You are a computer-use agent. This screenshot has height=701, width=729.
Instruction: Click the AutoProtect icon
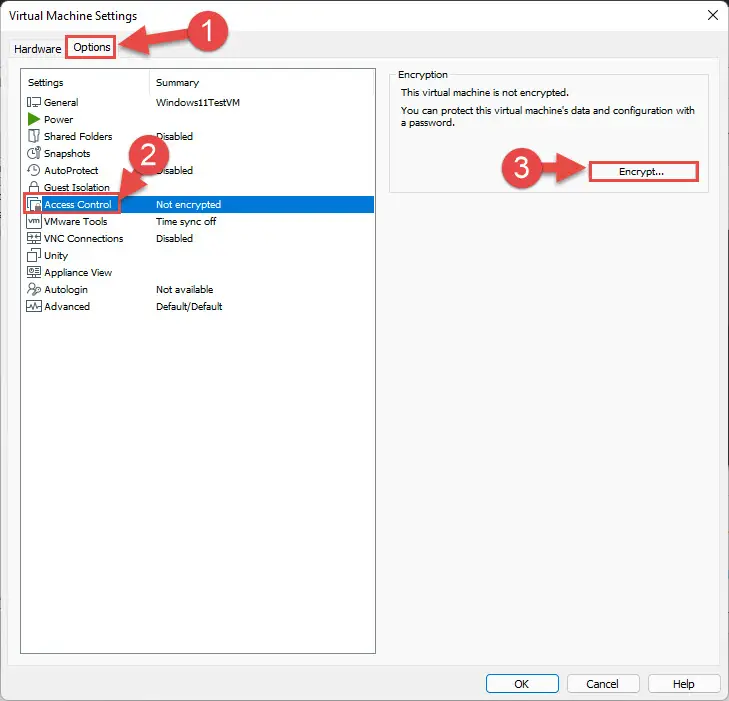coord(33,170)
